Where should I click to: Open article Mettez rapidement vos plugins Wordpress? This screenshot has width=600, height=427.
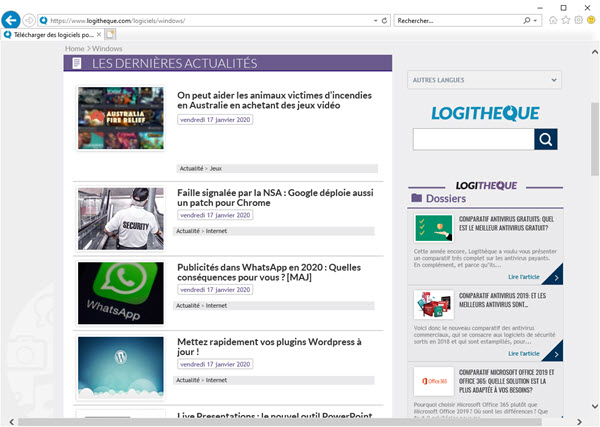[x=269, y=347]
